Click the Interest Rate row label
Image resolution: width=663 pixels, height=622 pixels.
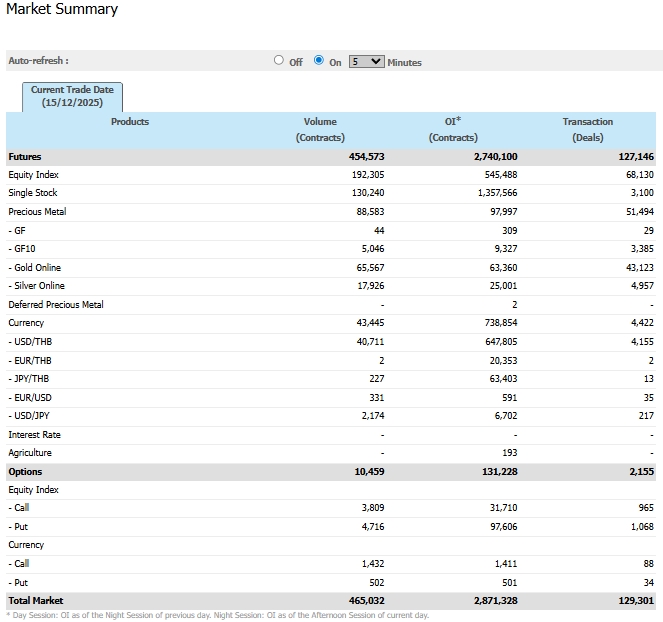point(34,435)
